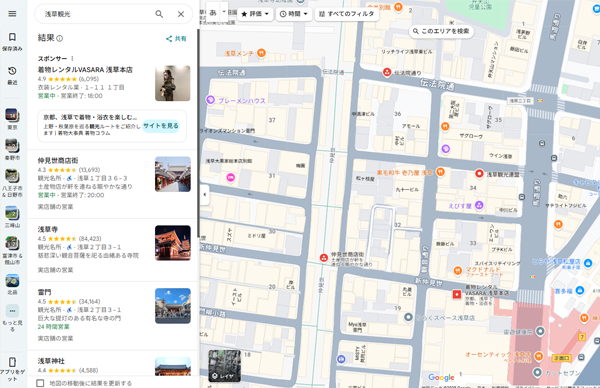Show more recents (もっと見る)
This screenshot has width=600, height=388.
coord(12,318)
